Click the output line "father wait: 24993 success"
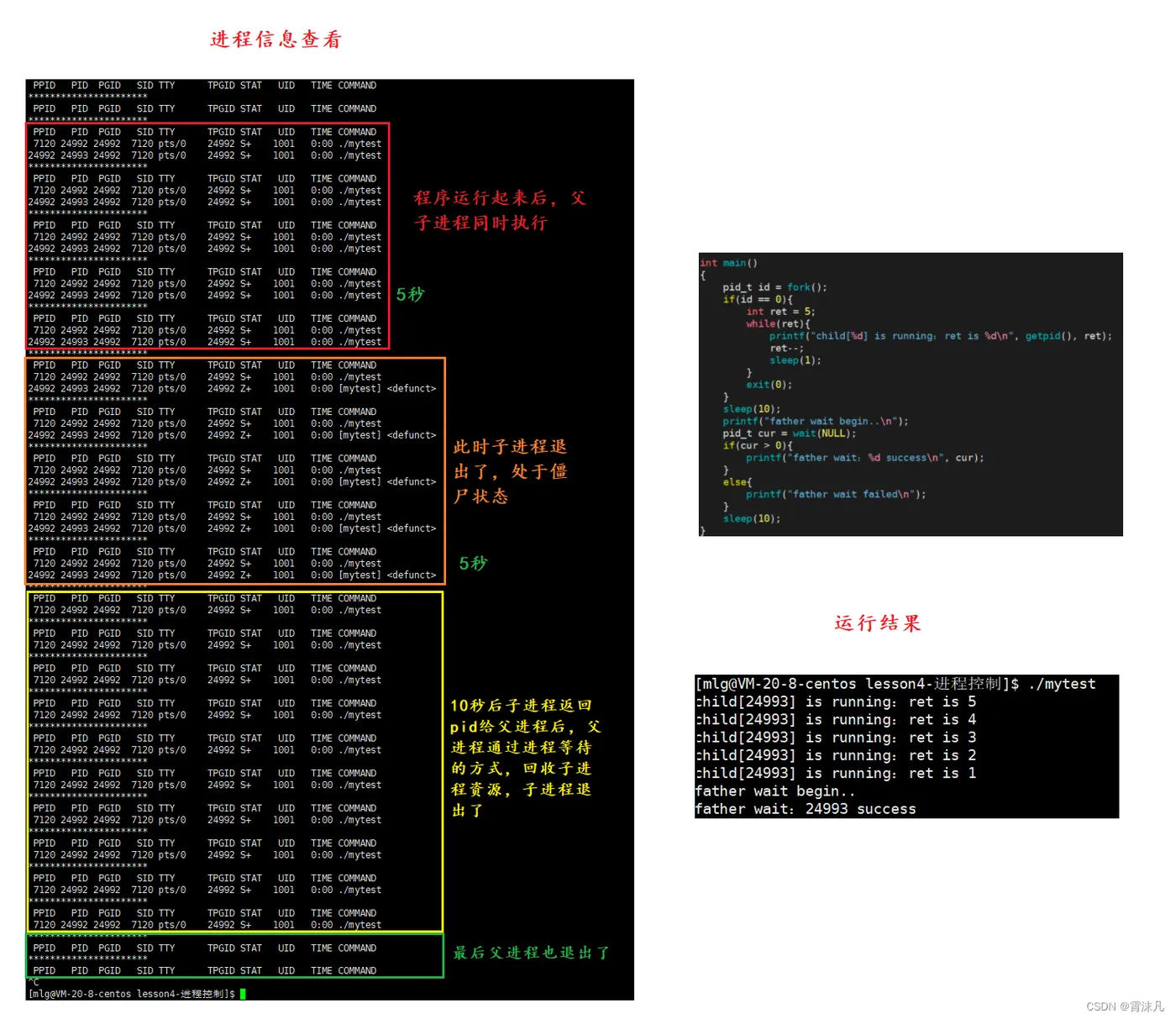 pyautogui.click(x=806, y=809)
